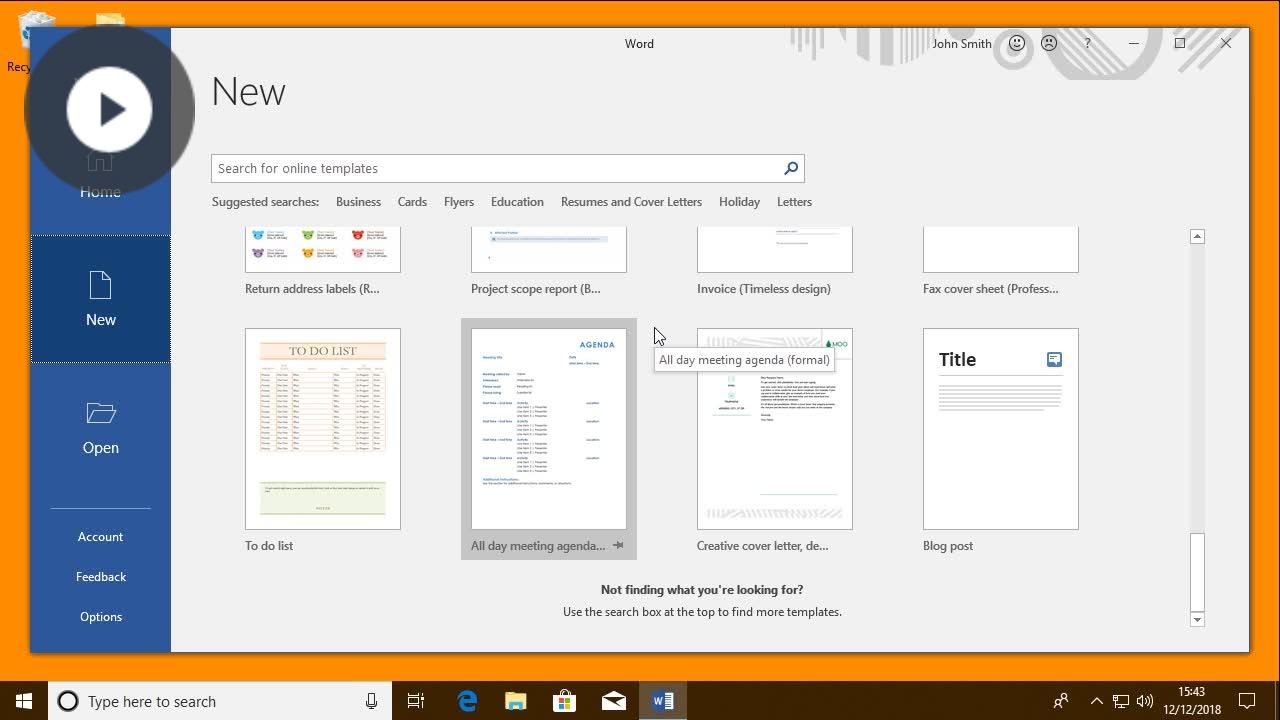
Task: Click the scrollbar down arrow
Action: click(x=1197, y=619)
